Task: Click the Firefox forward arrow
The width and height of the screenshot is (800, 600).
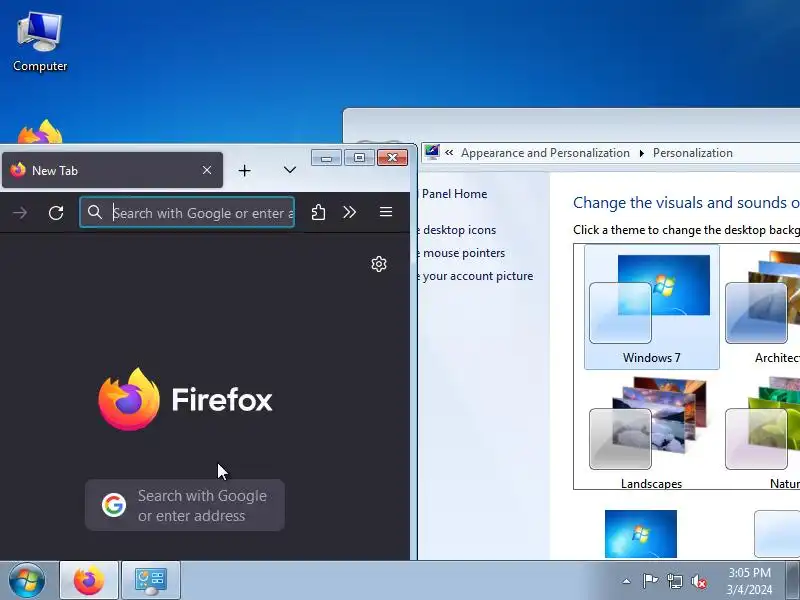Action: click(x=20, y=212)
